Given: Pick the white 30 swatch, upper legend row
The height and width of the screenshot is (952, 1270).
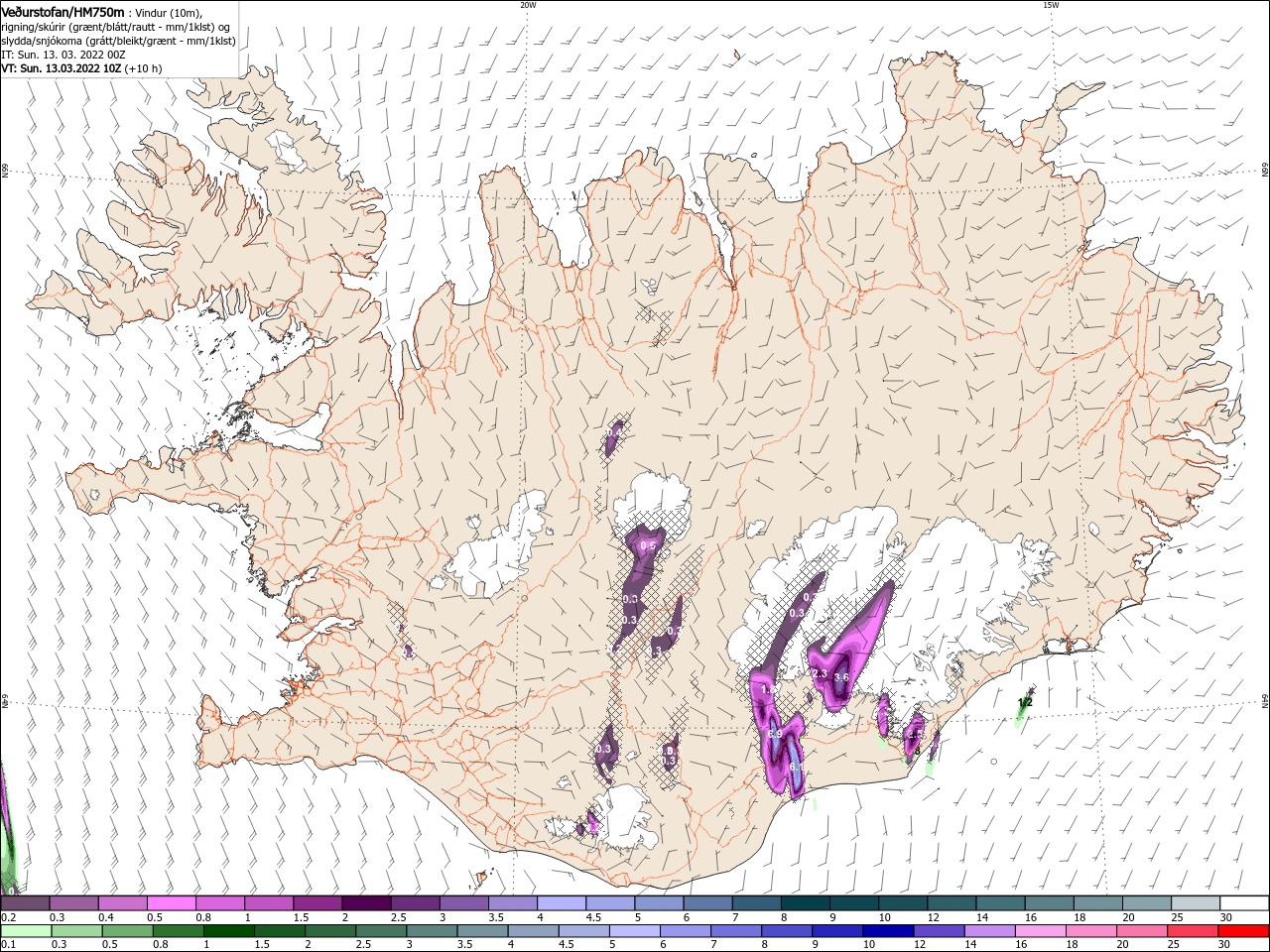Looking at the screenshot, I should click(x=1245, y=902).
